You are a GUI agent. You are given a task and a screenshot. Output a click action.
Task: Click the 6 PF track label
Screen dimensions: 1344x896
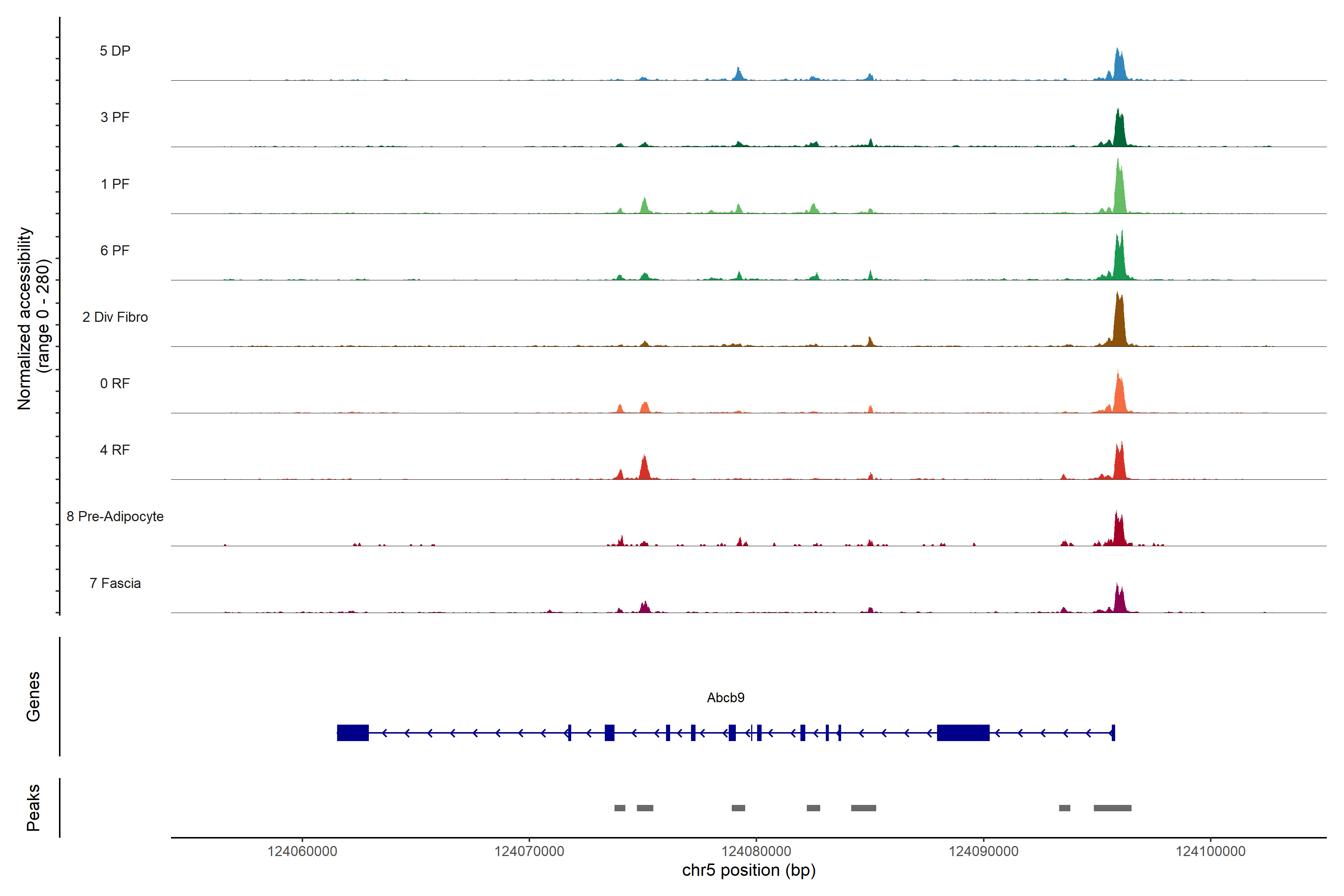coord(115,250)
